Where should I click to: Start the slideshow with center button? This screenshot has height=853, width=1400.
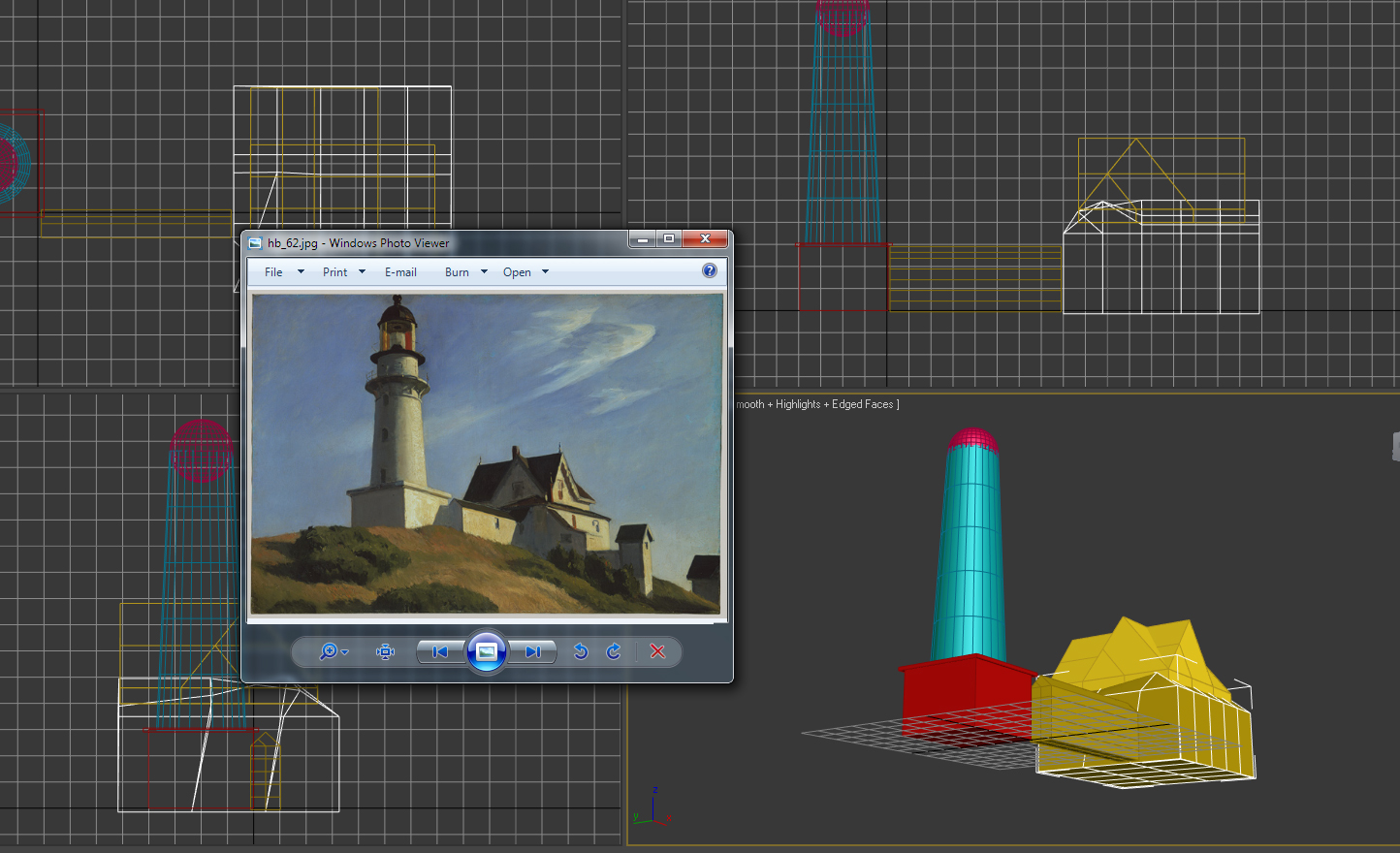(487, 651)
